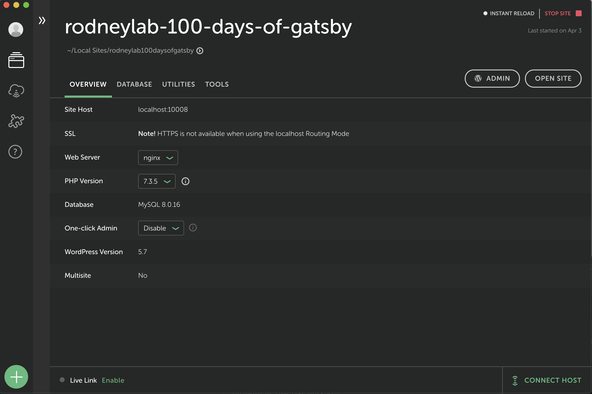Viewport: 592px width, 394px height.
Task: Click the WordPress Version label
Action: coord(94,252)
